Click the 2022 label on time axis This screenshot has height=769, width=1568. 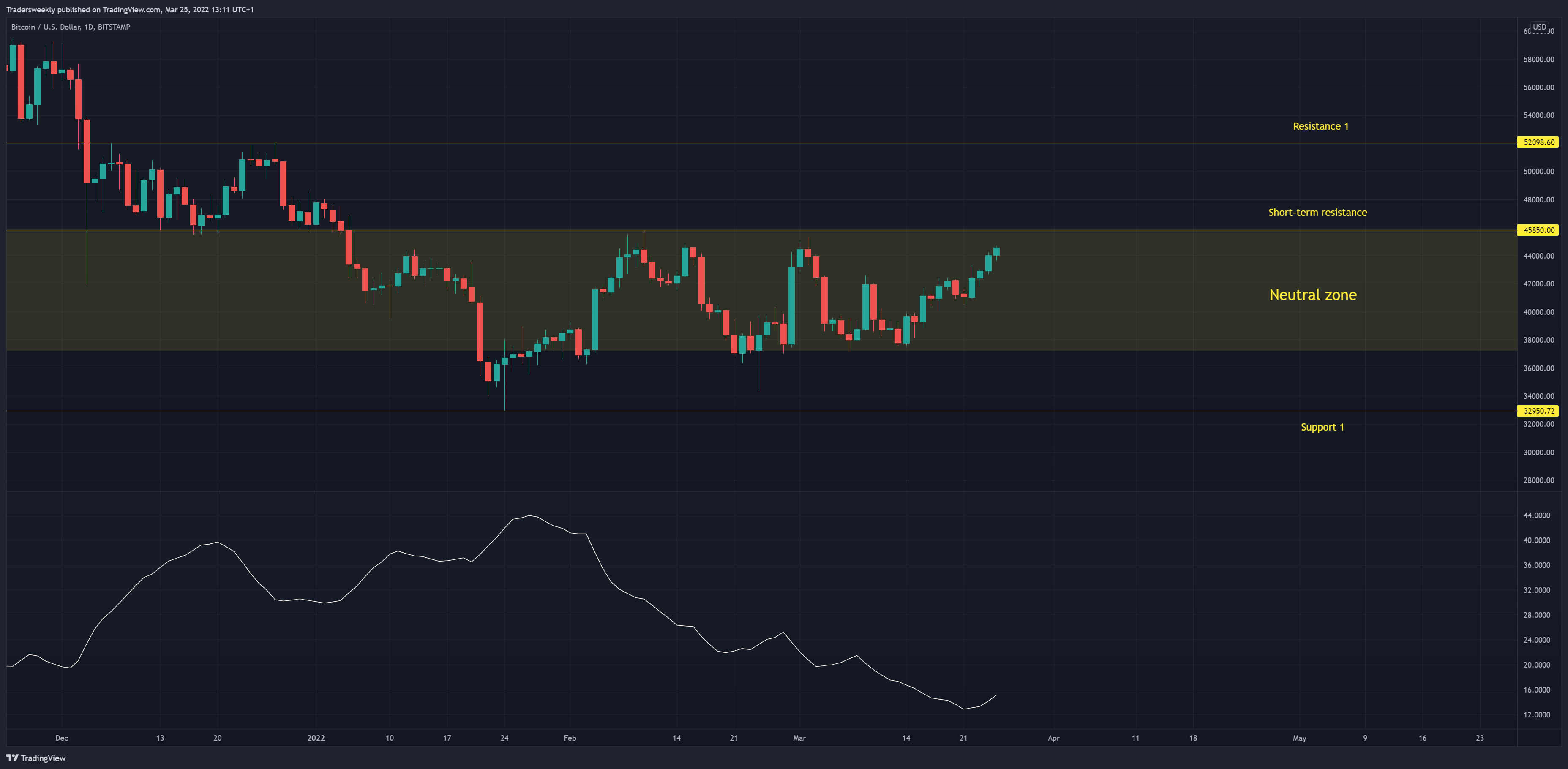click(316, 738)
